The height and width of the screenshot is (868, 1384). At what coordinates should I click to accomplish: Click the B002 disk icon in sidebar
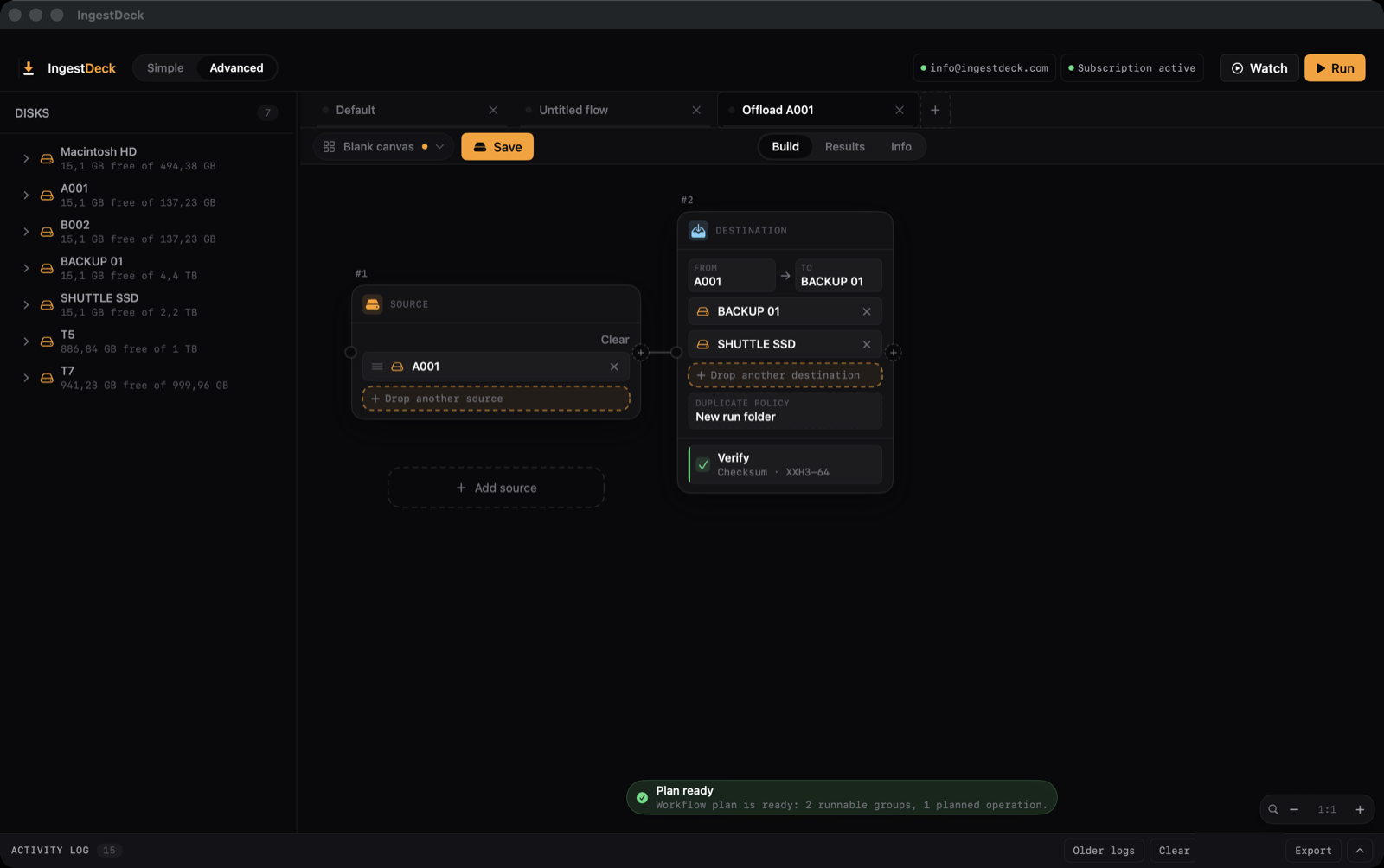[47, 232]
